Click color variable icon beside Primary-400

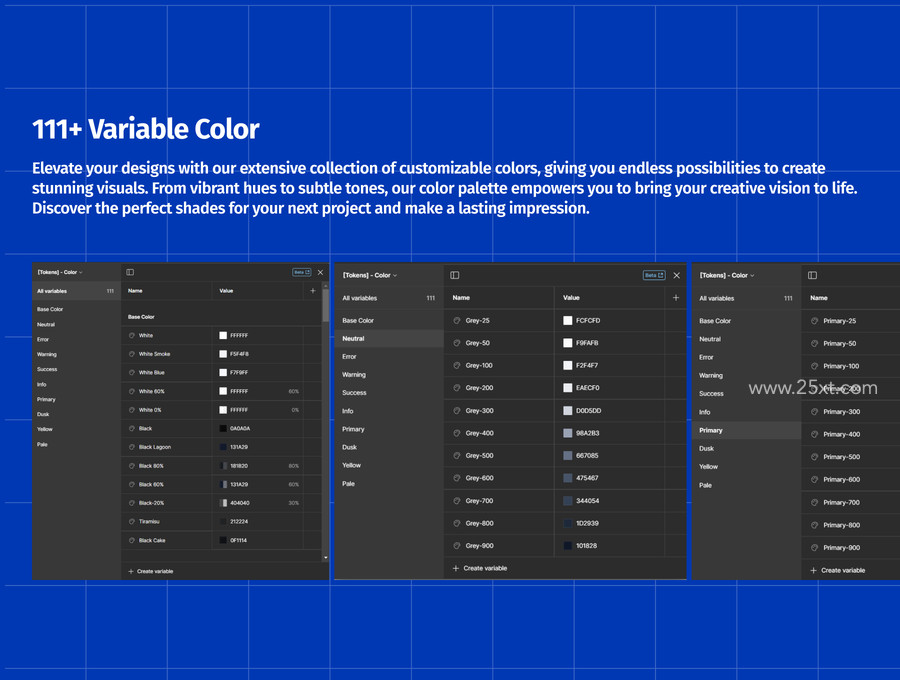(814, 434)
